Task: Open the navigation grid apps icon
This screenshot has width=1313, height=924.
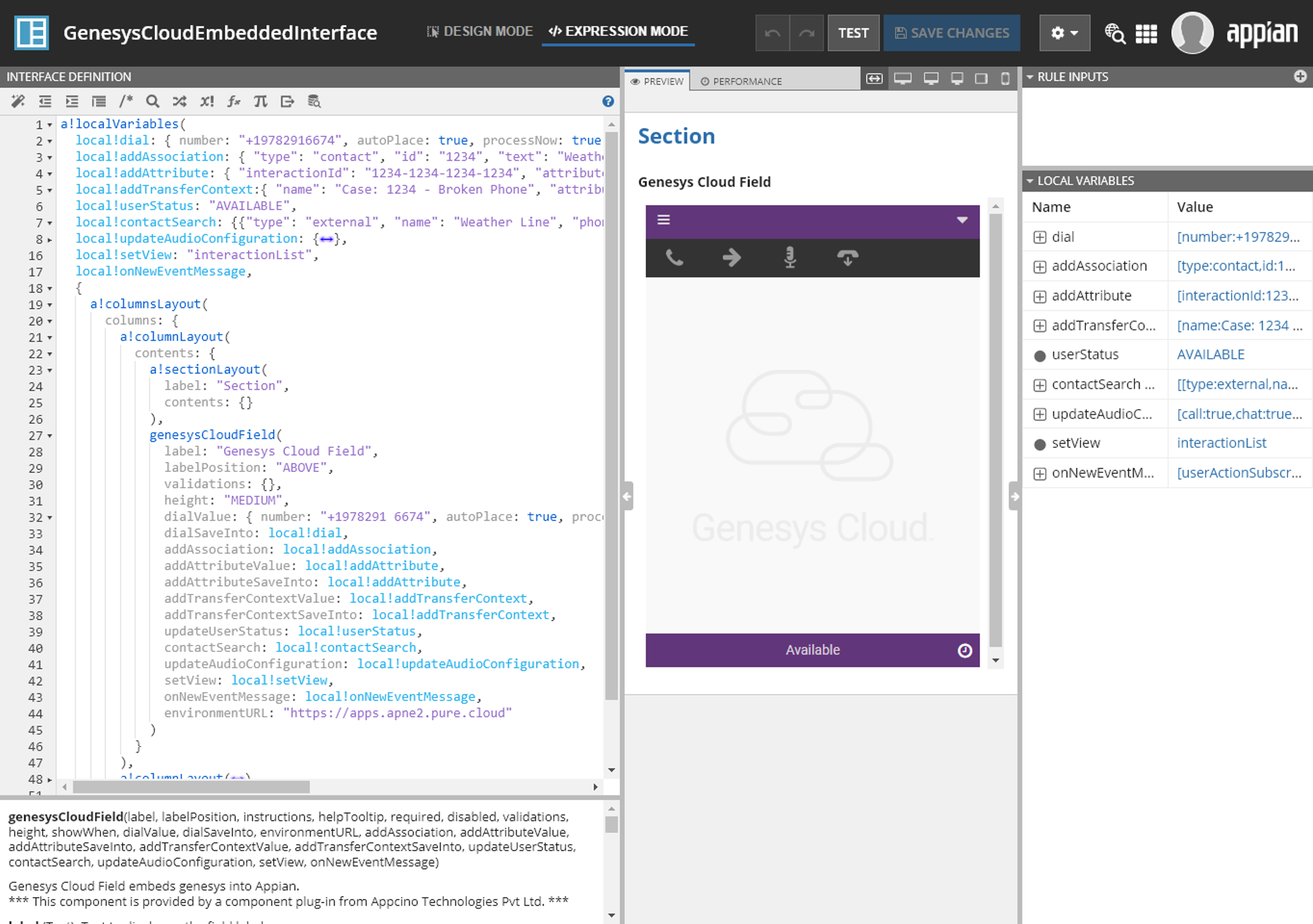Action: coord(1146,33)
